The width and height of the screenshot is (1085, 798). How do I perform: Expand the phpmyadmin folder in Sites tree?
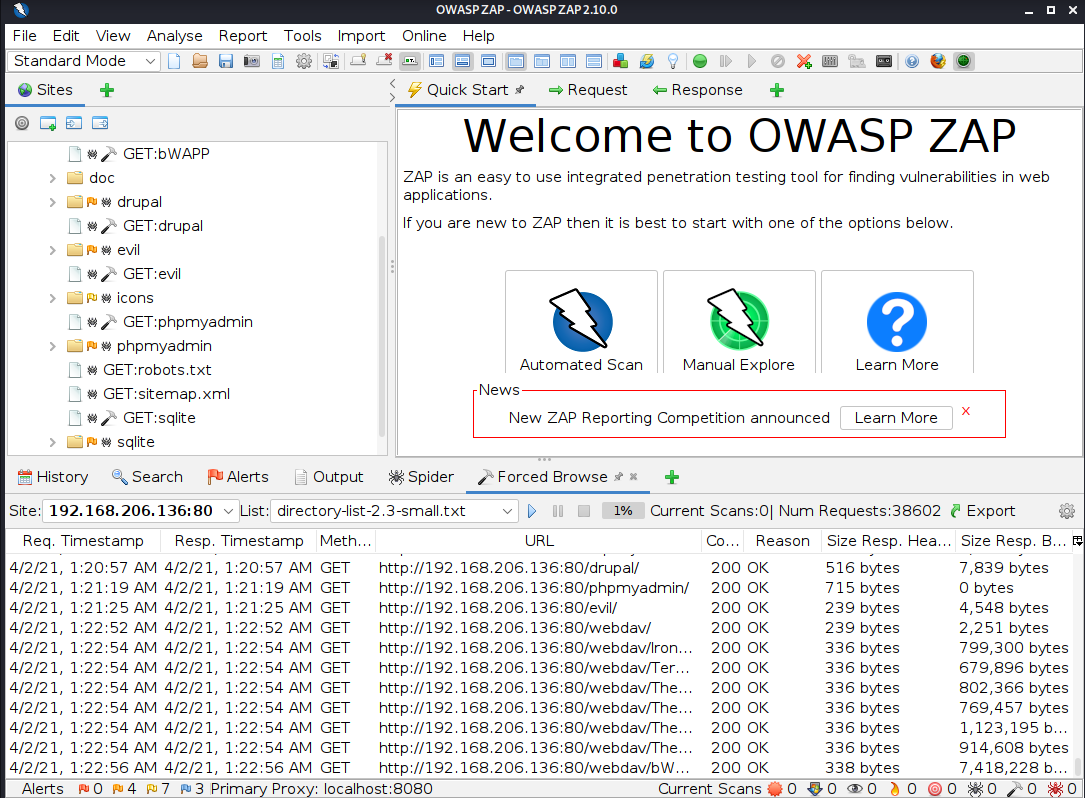coord(53,346)
